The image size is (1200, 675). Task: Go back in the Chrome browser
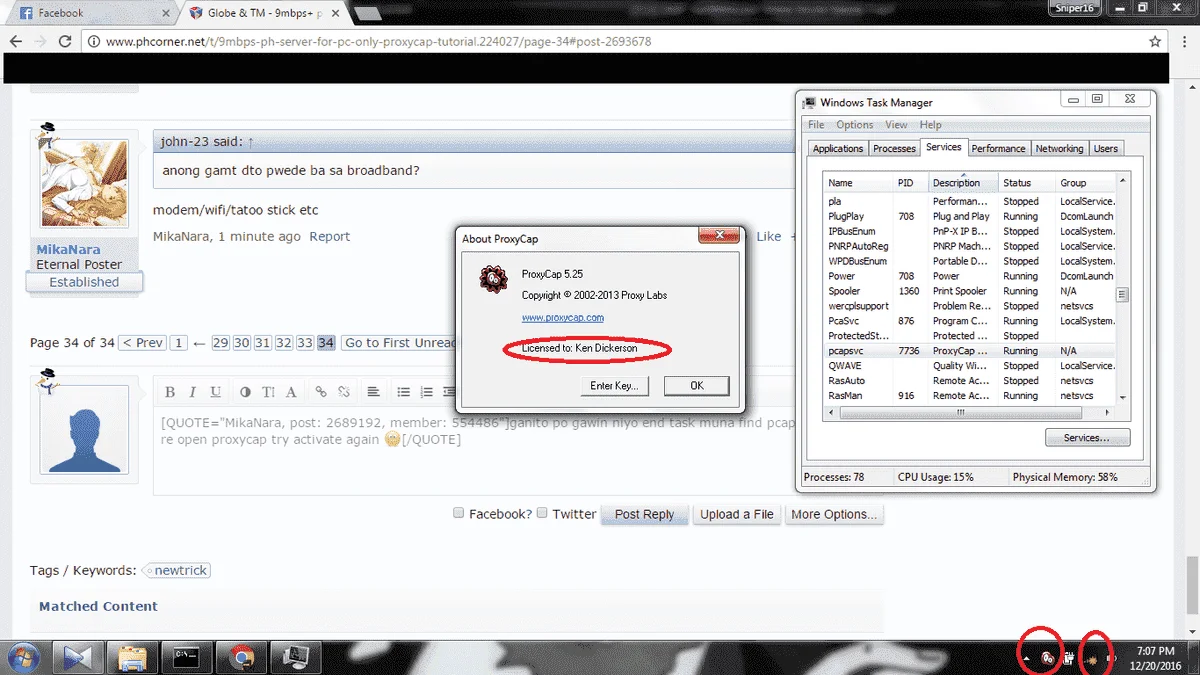point(15,42)
